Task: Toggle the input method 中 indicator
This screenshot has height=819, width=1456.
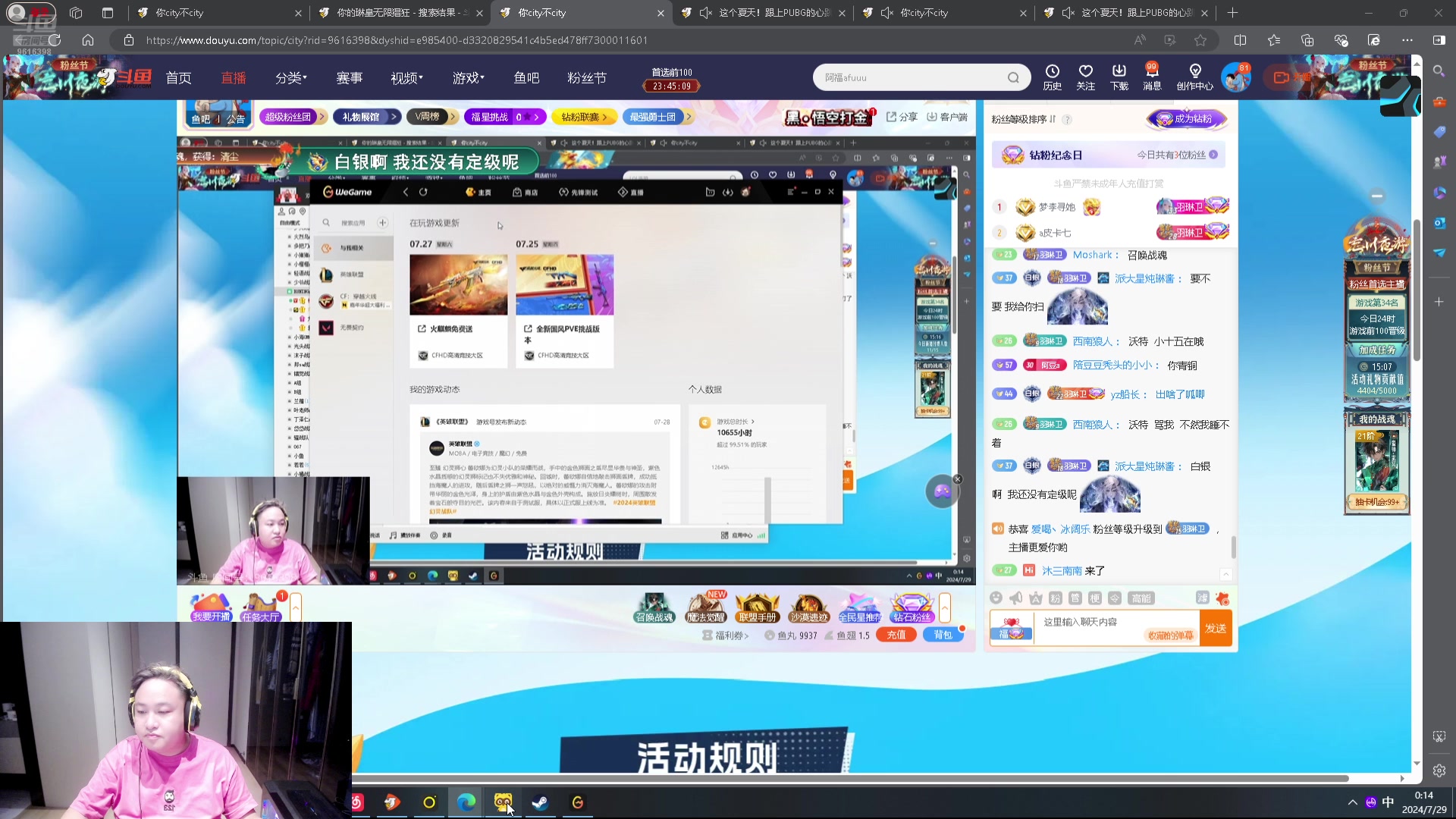Action: (x=1388, y=802)
